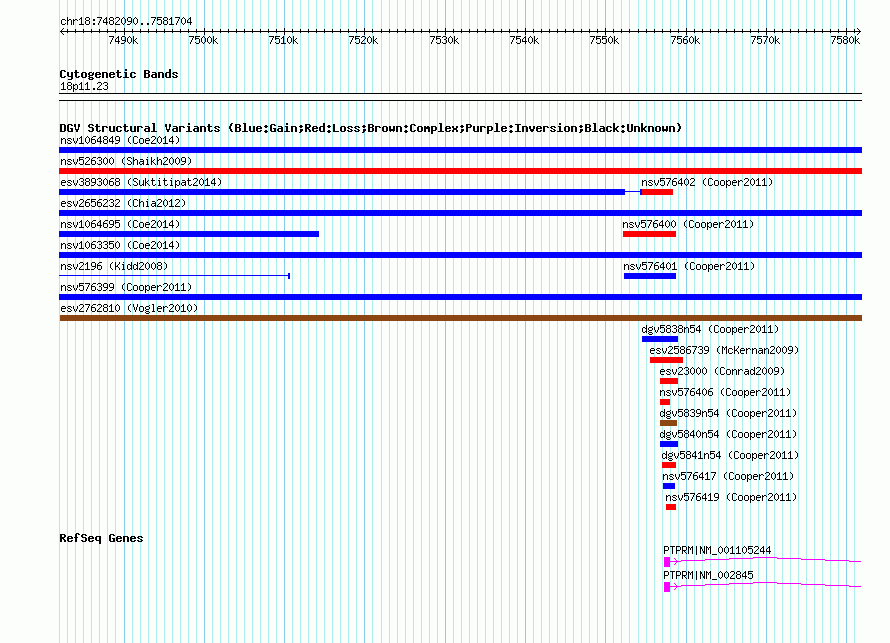Viewport: 890px width, 643px height.
Task: Click the esv23000 (Conrad2009) label
Action: 722,371
